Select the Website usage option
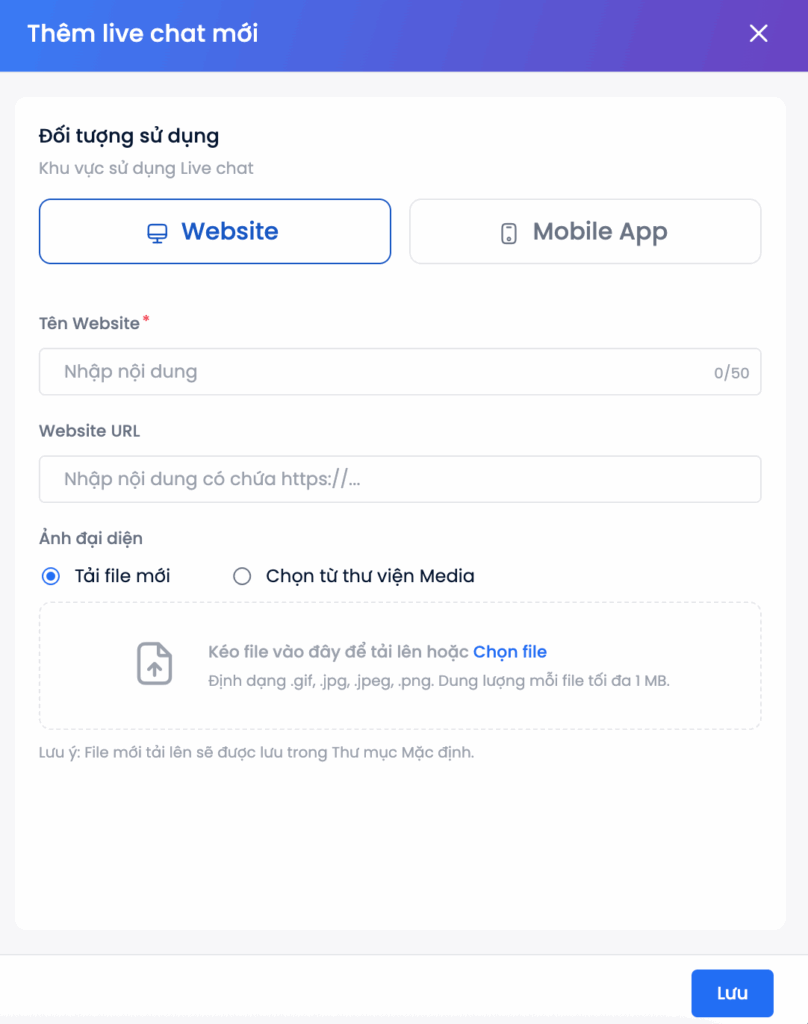The image size is (808, 1024). point(215,231)
